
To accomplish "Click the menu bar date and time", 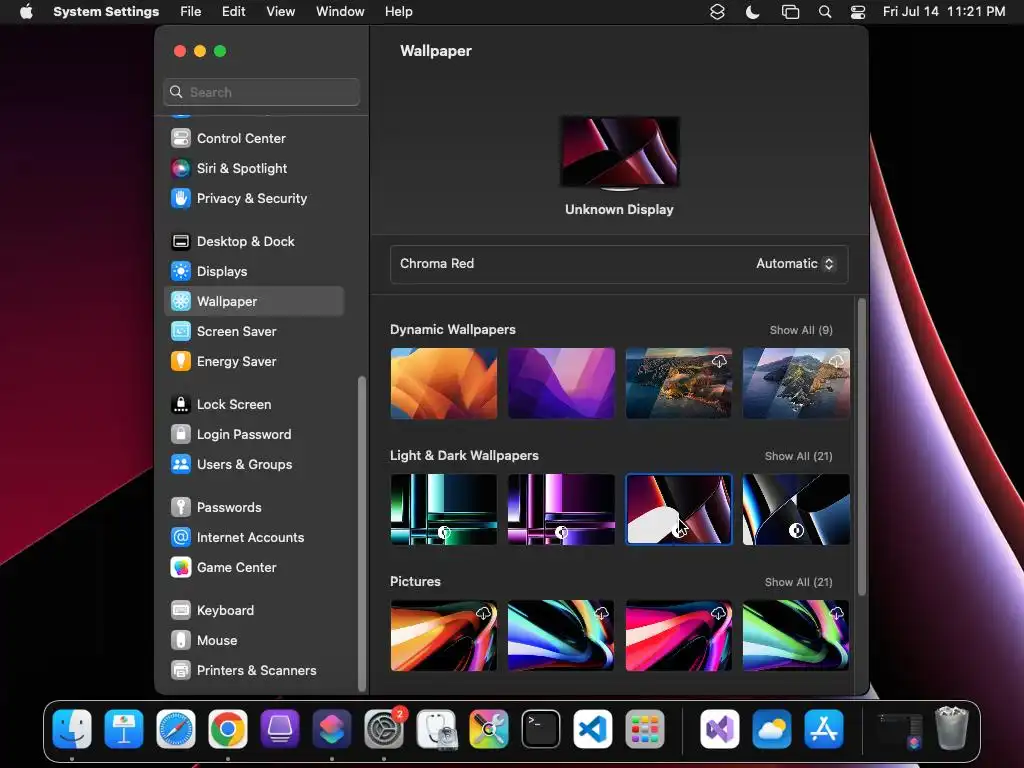I will [x=944, y=12].
